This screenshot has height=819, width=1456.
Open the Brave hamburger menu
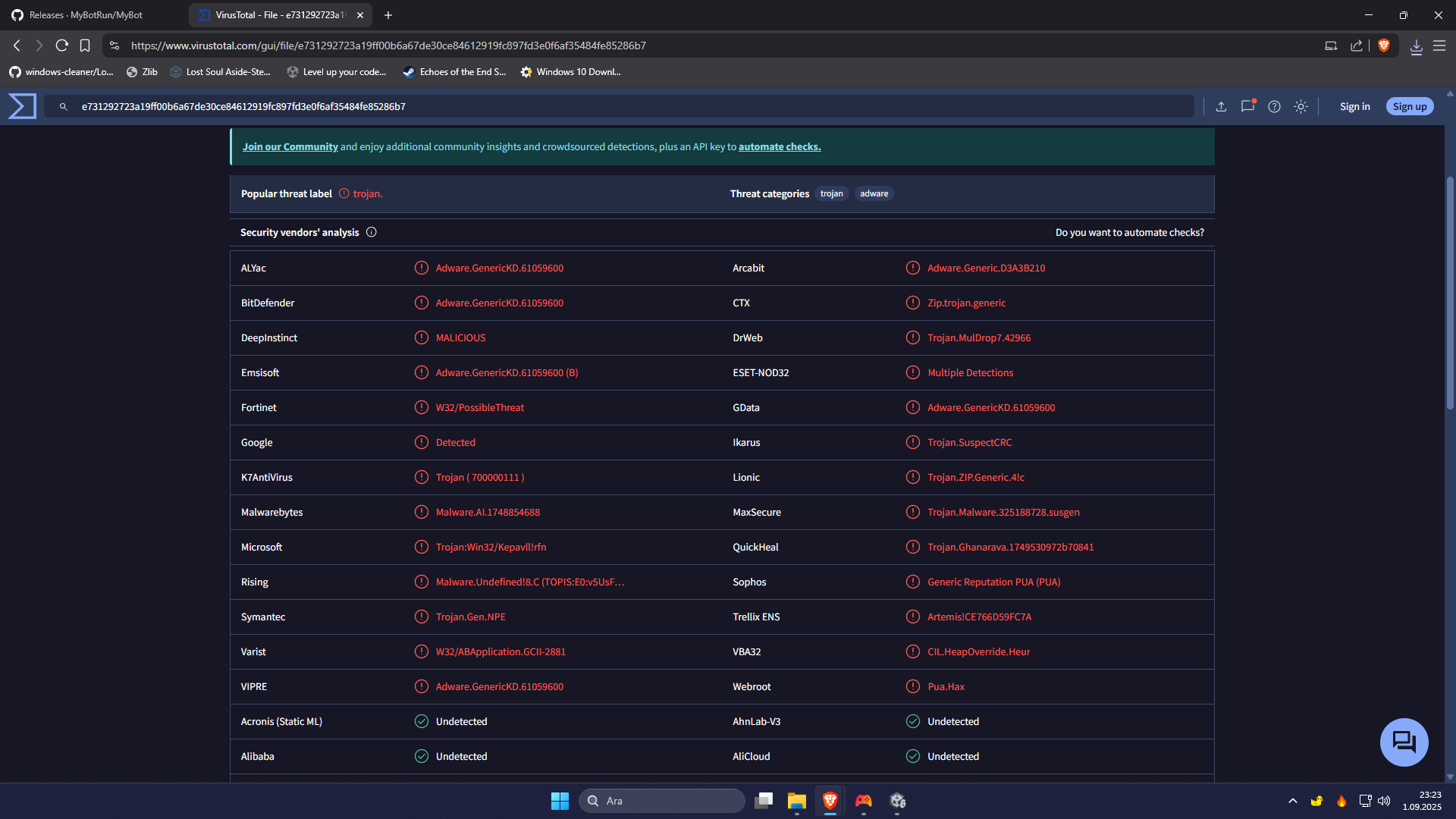point(1439,45)
